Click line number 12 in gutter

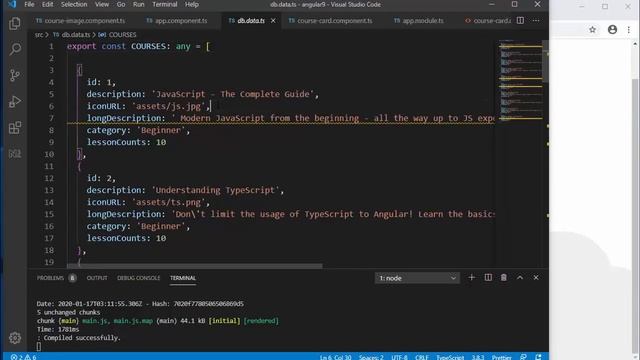tap(49, 178)
